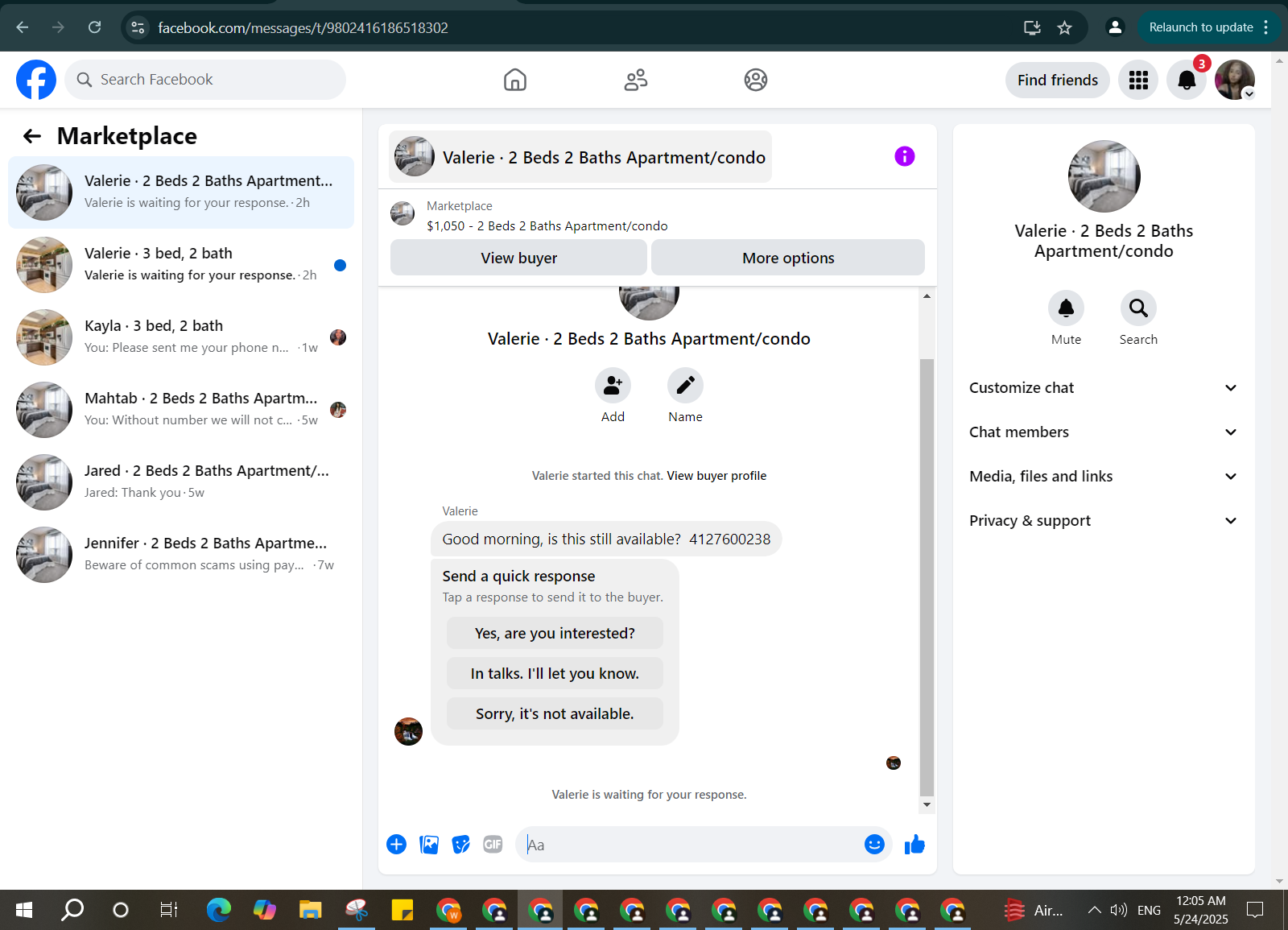Expand Media, files and links section
Screen dimensions: 1288x930
[x=1104, y=477]
